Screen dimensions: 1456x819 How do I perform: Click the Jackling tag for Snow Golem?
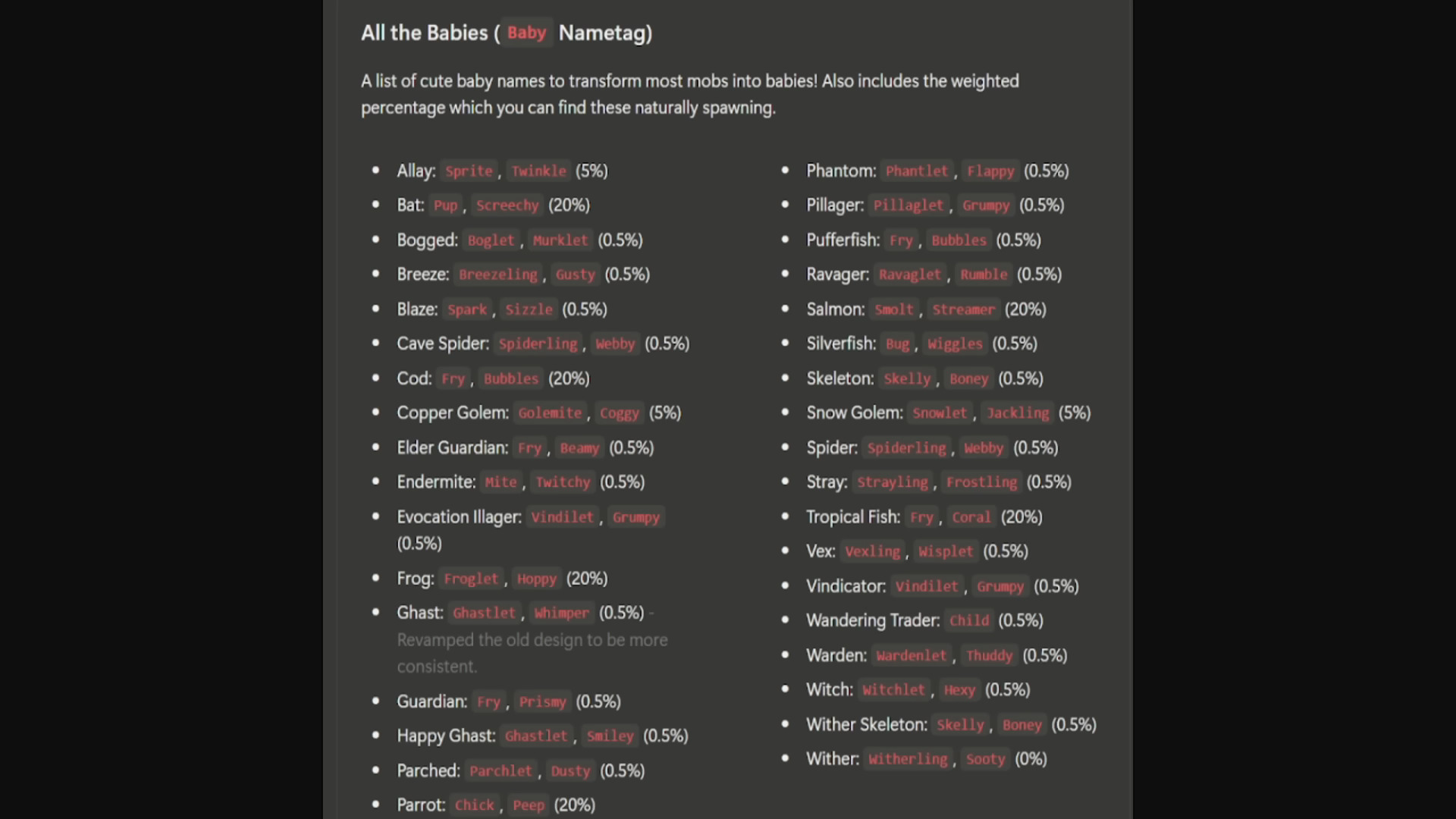click(x=1018, y=413)
